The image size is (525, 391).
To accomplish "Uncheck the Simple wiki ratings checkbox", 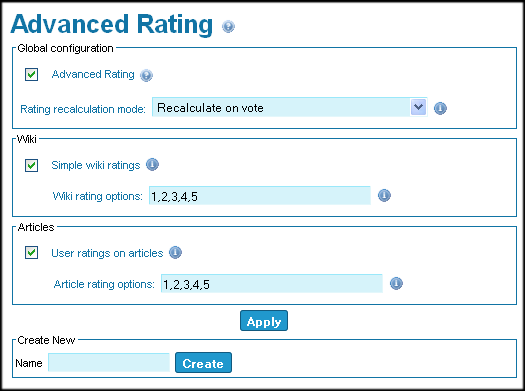I will [31, 165].
